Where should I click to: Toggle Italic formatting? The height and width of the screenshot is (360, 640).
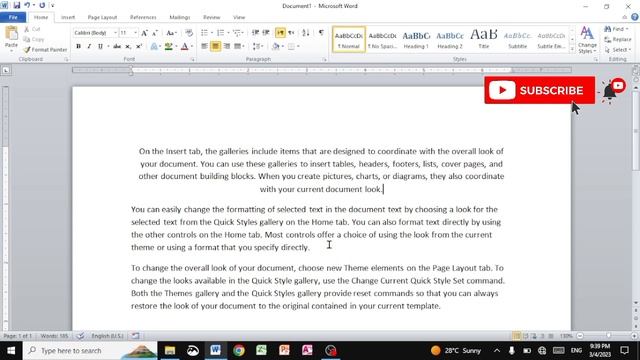coord(89,46)
